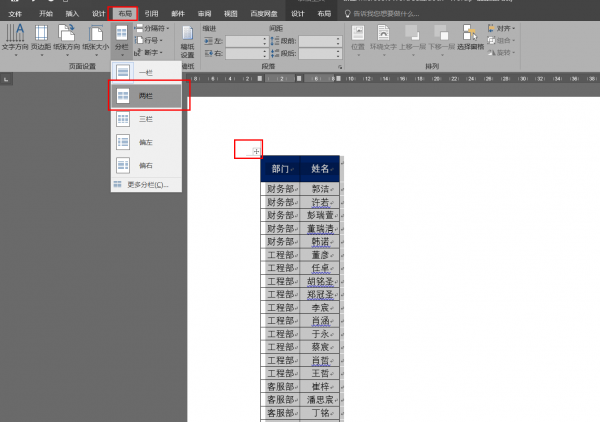Open the 页边距 margins tool
The image size is (600, 422).
[42, 38]
